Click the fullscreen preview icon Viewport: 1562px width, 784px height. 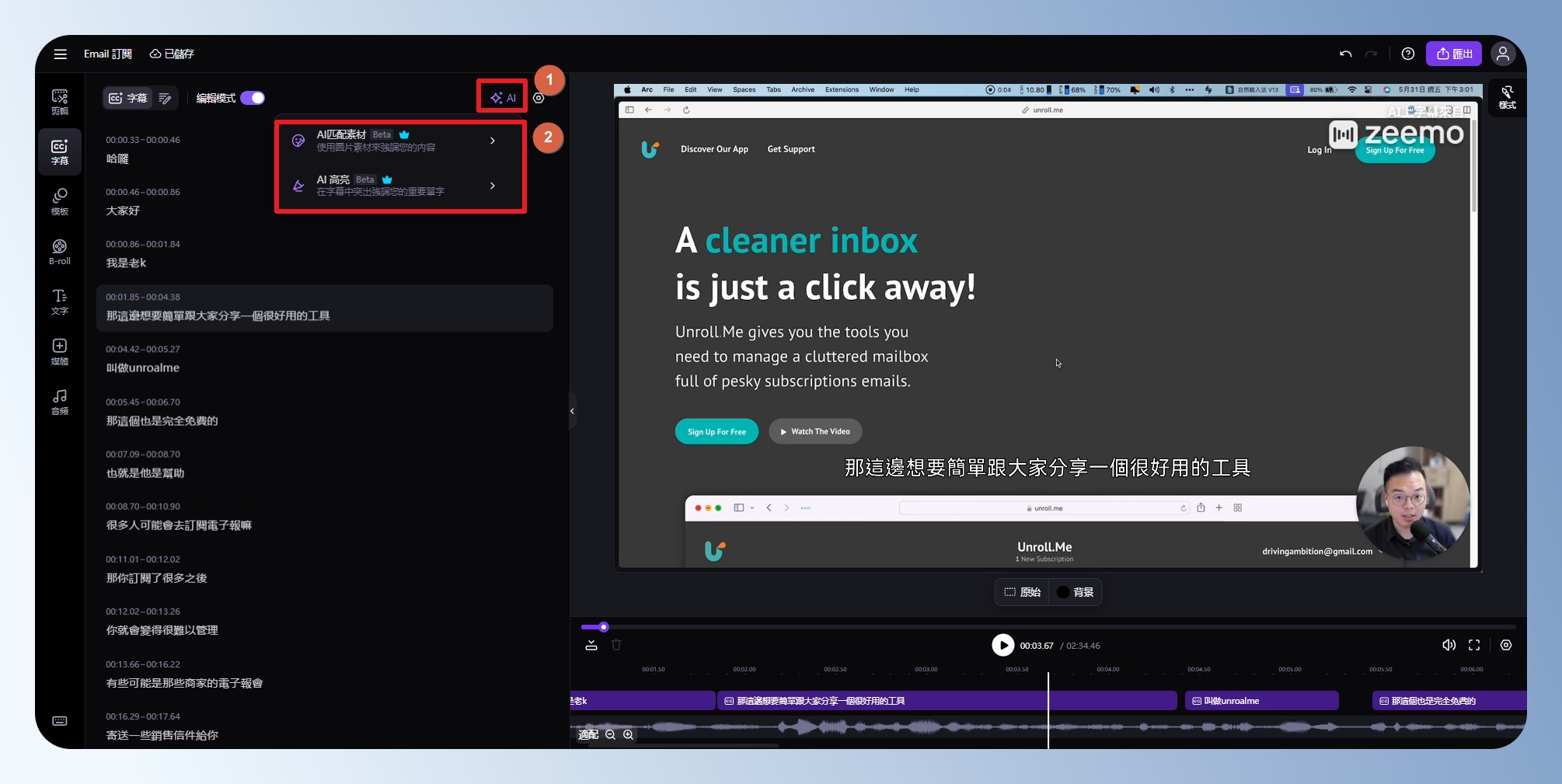coord(1473,645)
